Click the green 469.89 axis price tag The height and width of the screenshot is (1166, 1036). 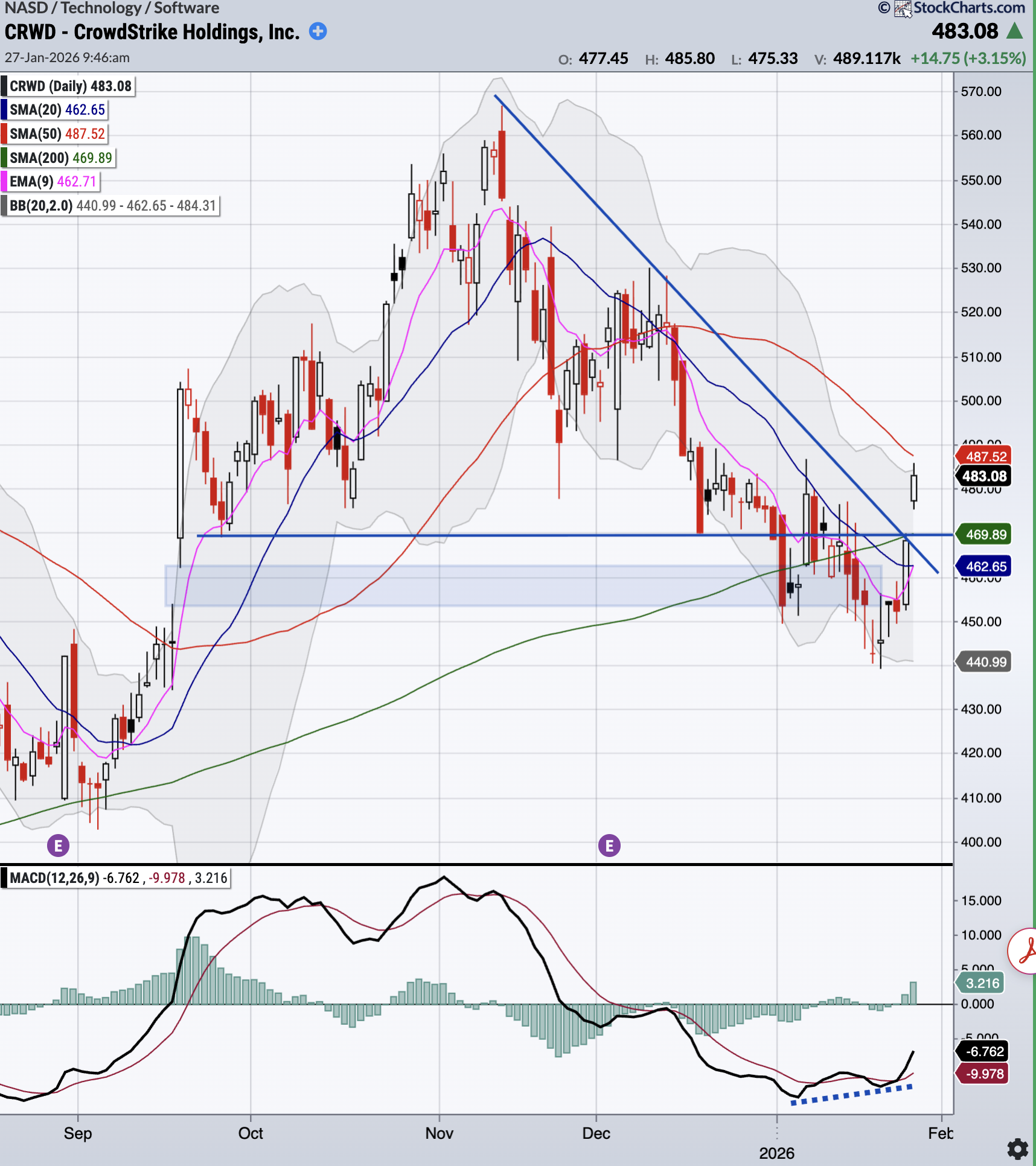point(985,534)
